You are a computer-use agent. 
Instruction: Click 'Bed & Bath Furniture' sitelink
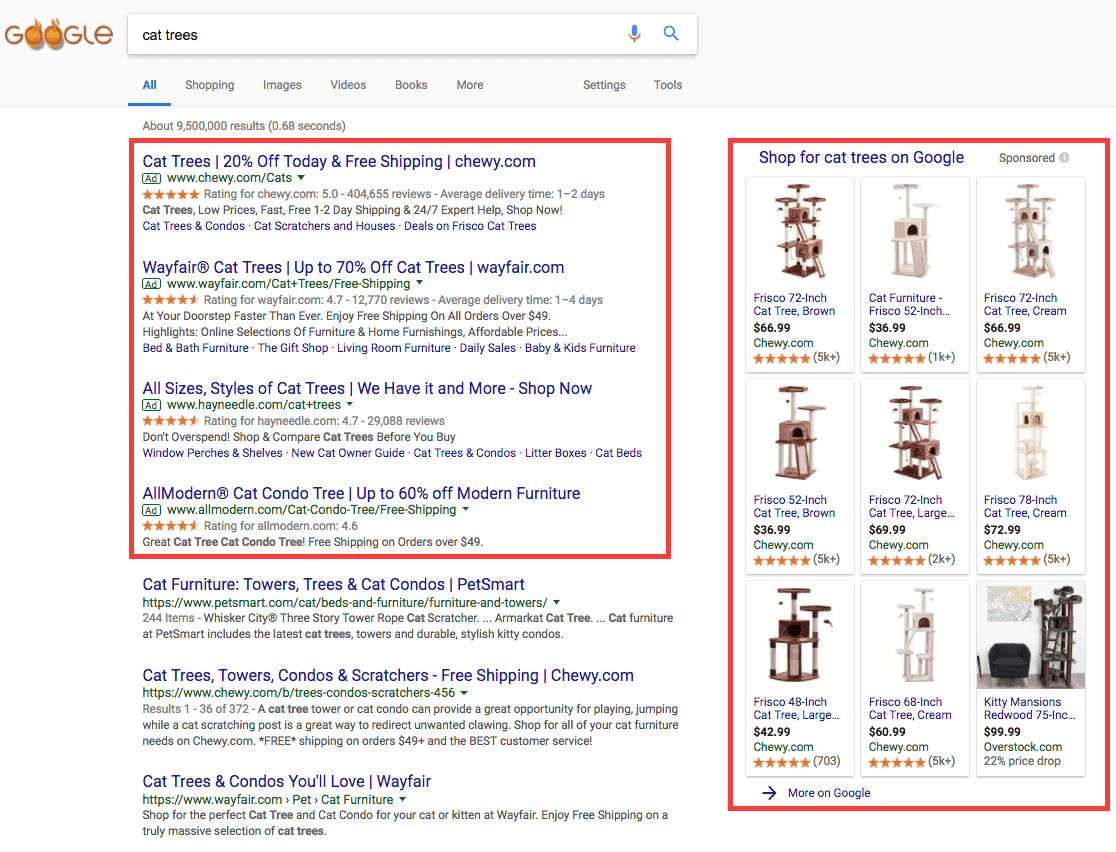[x=196, y=348]
